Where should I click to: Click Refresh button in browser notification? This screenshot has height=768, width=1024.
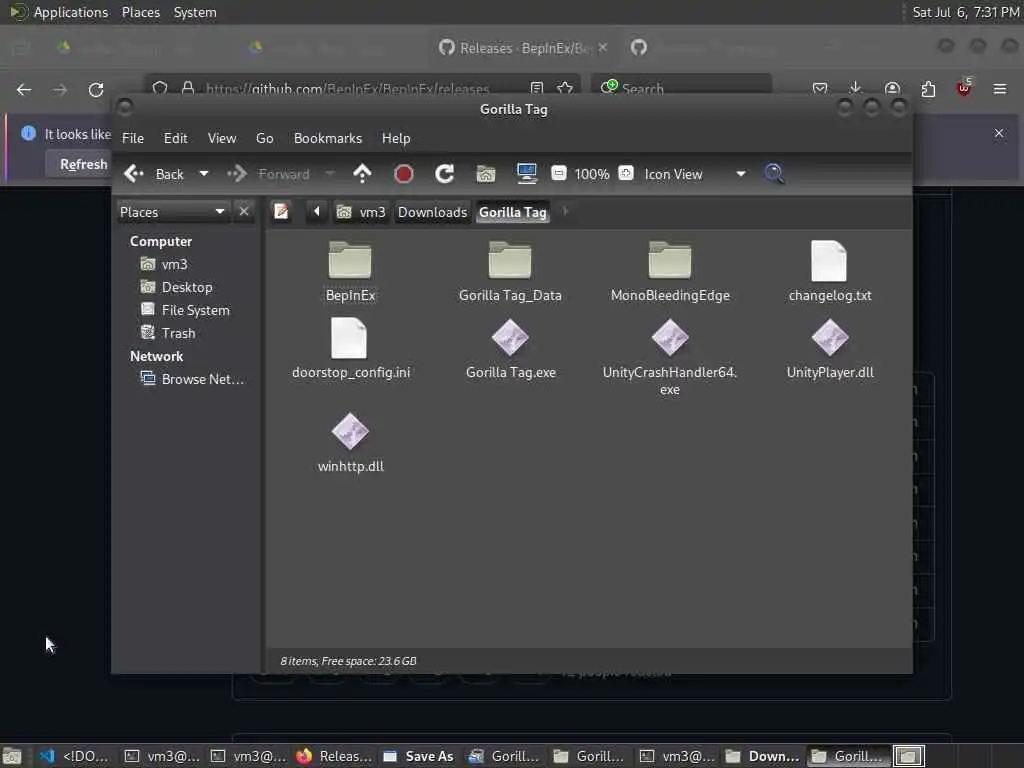83,165
